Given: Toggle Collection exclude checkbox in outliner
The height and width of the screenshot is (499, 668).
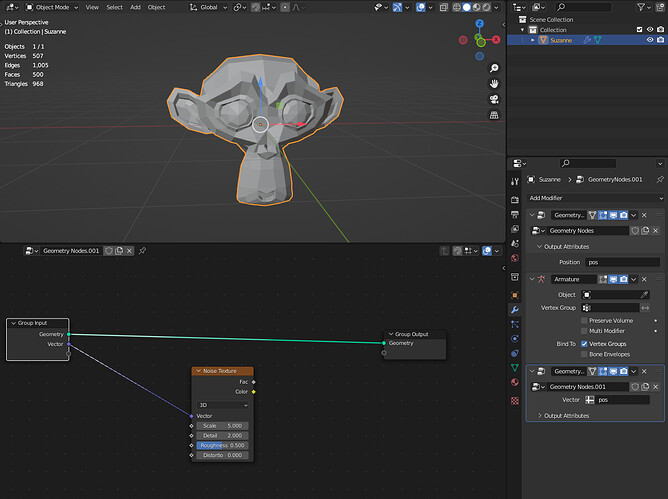Looking at the screenshot, I should coord(639,29).
